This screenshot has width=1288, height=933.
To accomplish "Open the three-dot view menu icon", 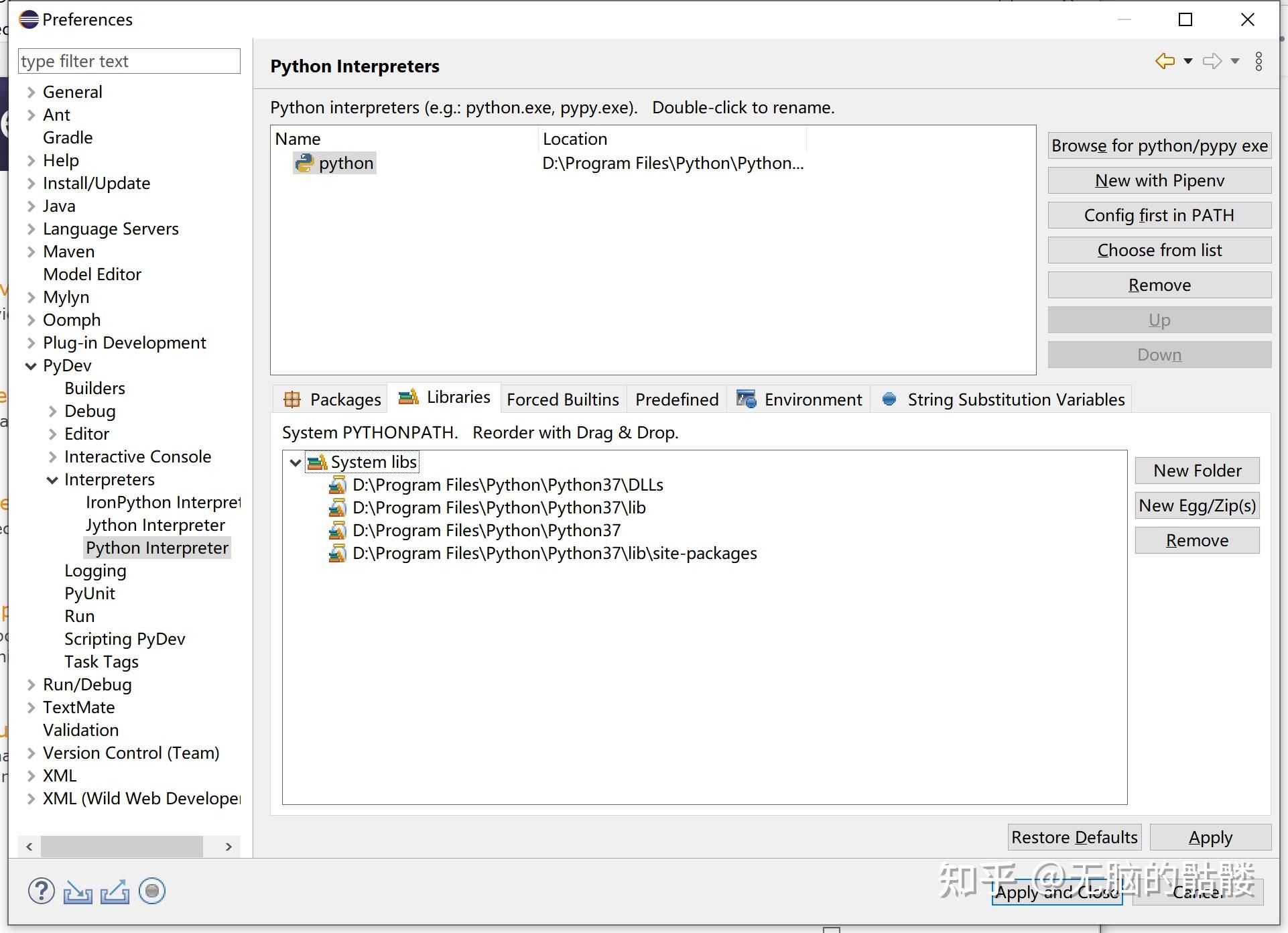I will pyautogui.click(x=1259, y=61).
